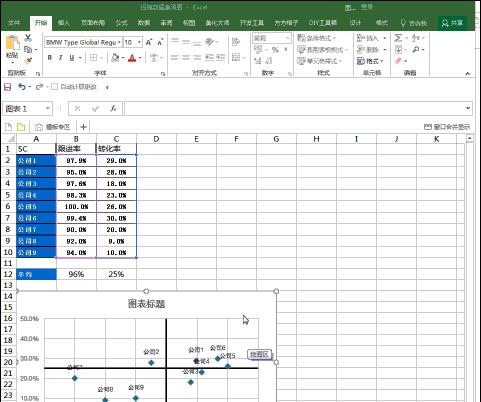Screen dimensions: 481x402
Task: Click the AutoSum sigma icon
Action: 398,38
